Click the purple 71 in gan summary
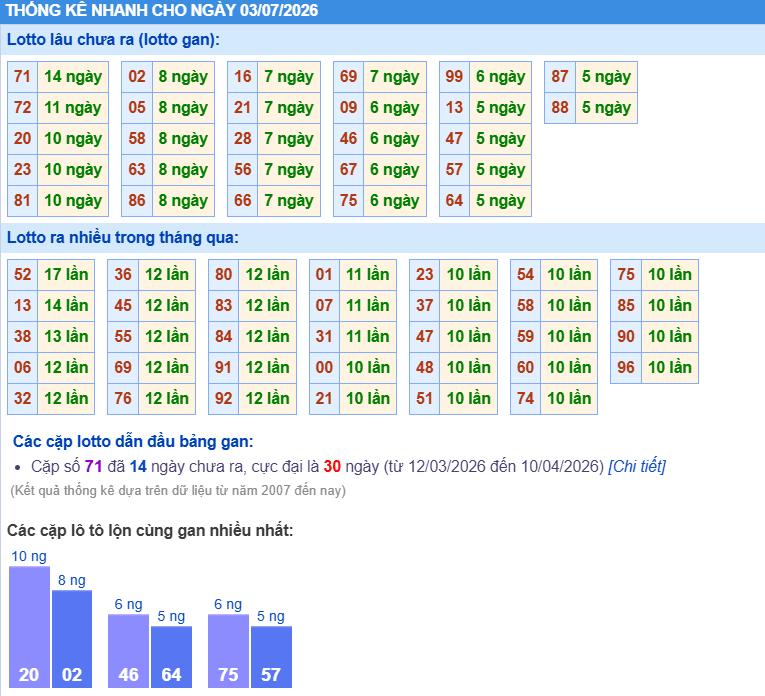Screen dimensions: 765x696 93,466
